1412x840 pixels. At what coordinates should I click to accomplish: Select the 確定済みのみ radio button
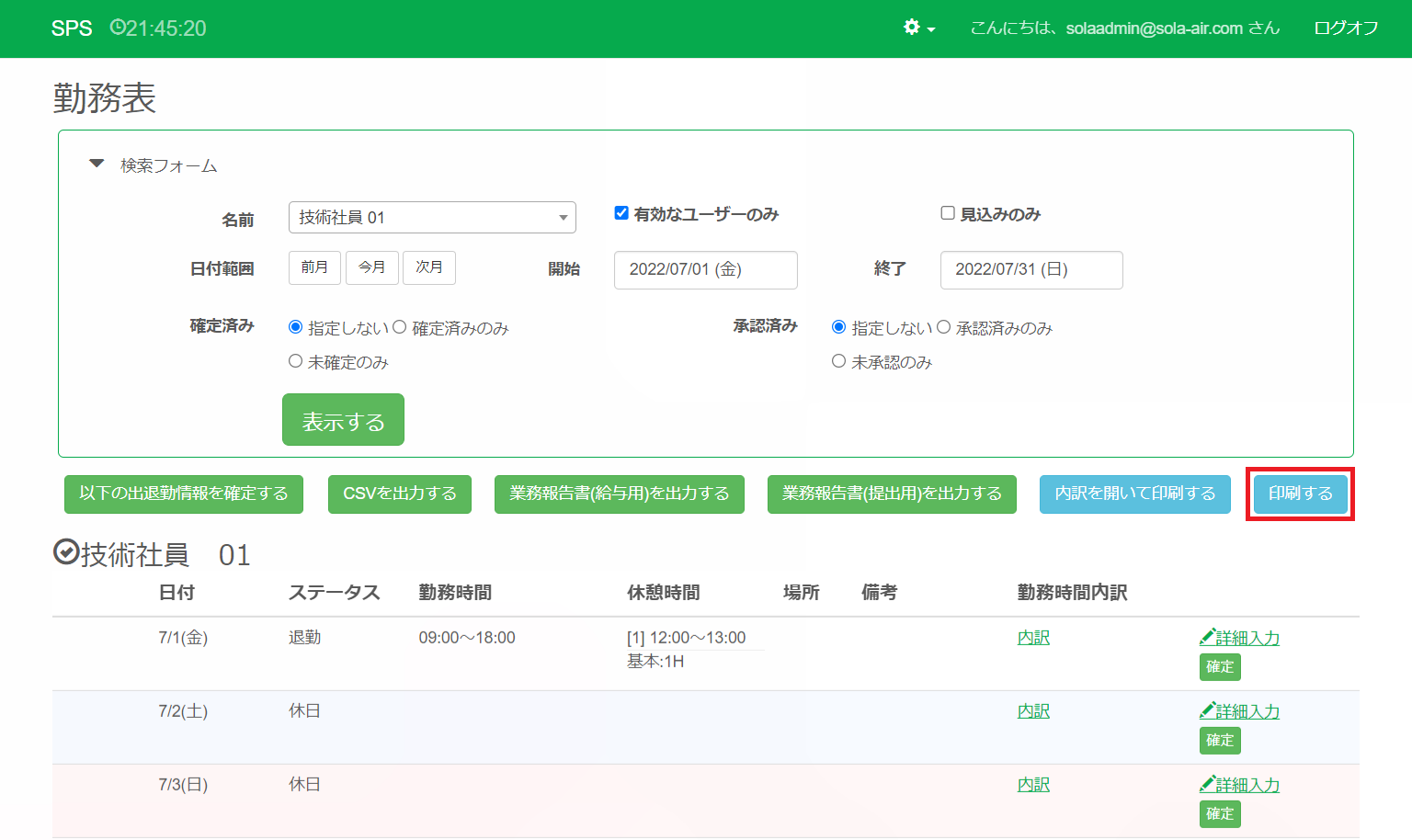(400, 327)
